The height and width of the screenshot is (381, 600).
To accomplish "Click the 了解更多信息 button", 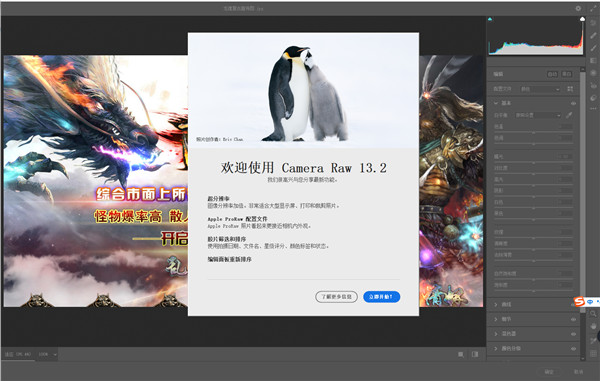I will pos(336,296).
